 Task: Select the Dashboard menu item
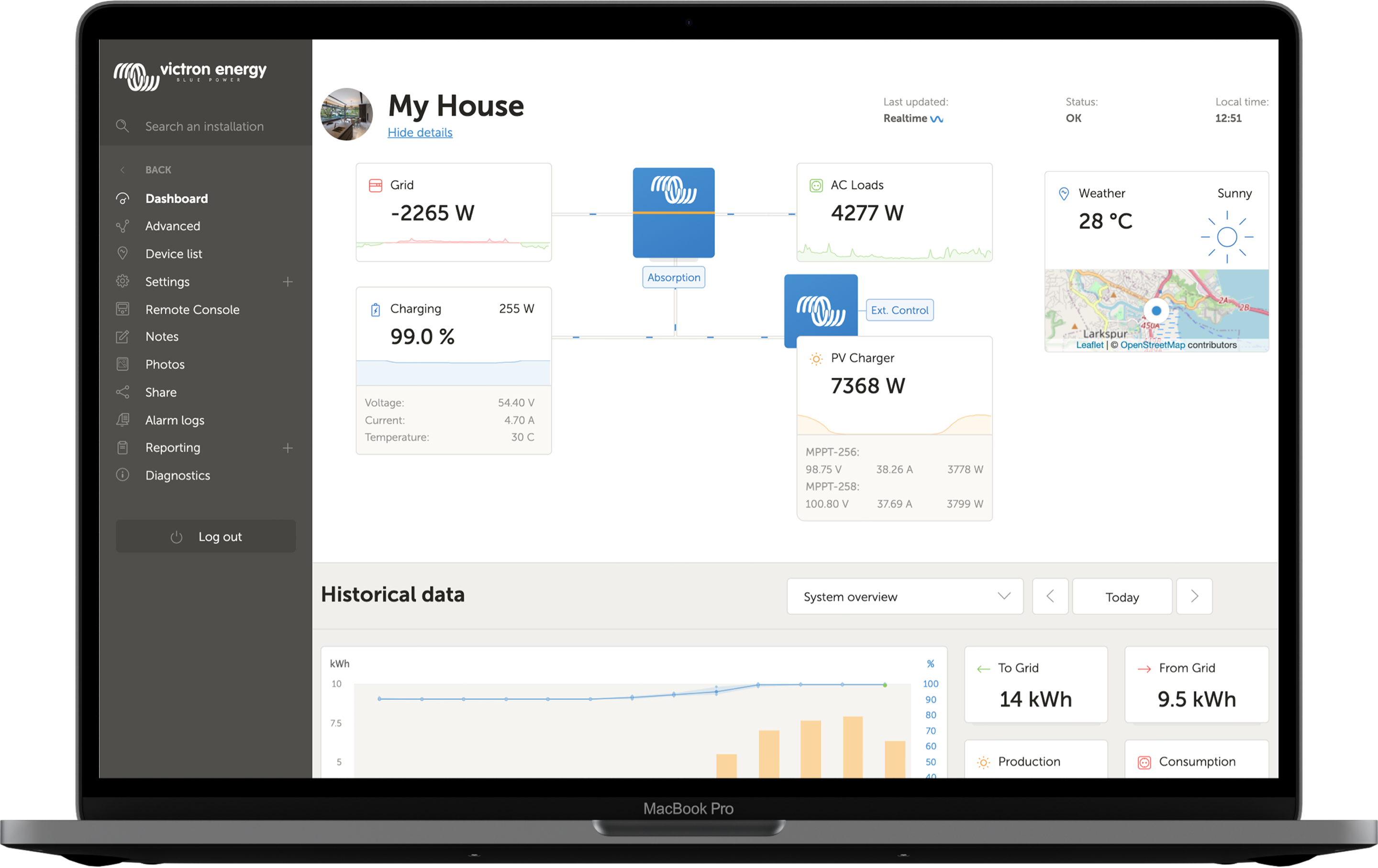[175, 199]
